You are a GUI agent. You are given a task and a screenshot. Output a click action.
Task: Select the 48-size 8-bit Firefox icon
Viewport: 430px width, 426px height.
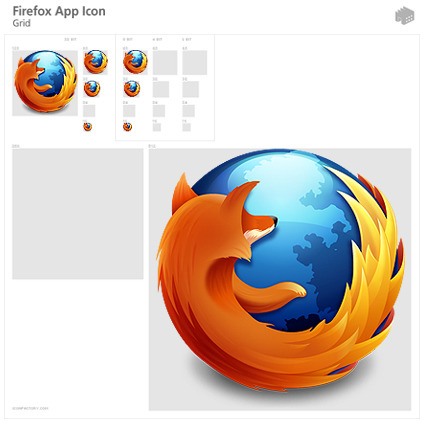[135, 62]
